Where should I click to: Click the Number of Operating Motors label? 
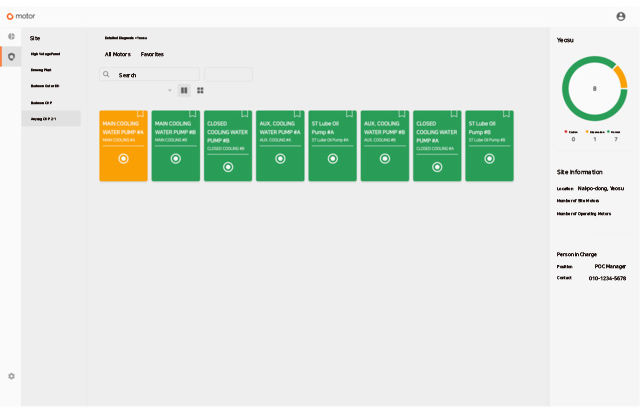coord(584,214)
